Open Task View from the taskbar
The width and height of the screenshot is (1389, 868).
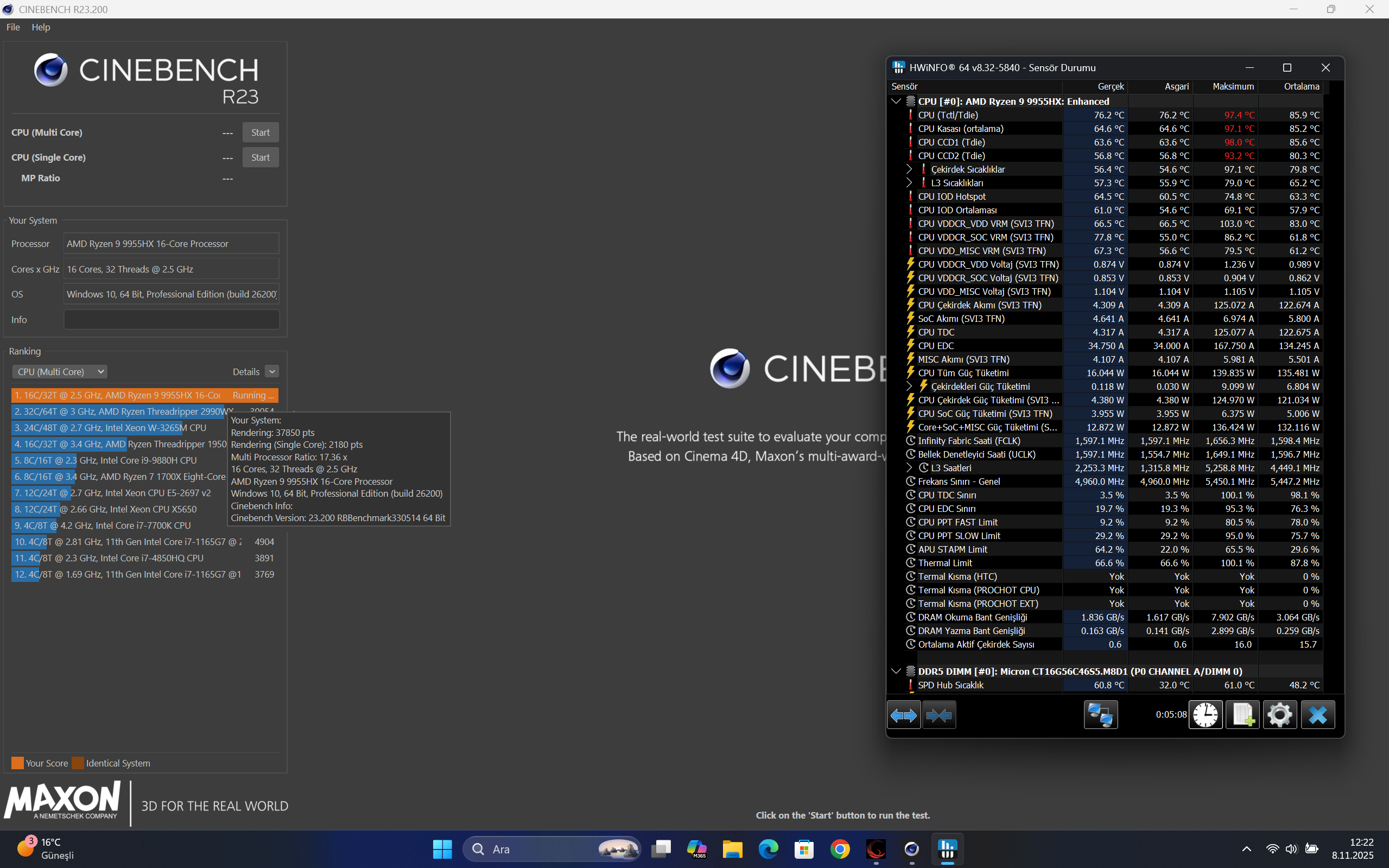661,849
